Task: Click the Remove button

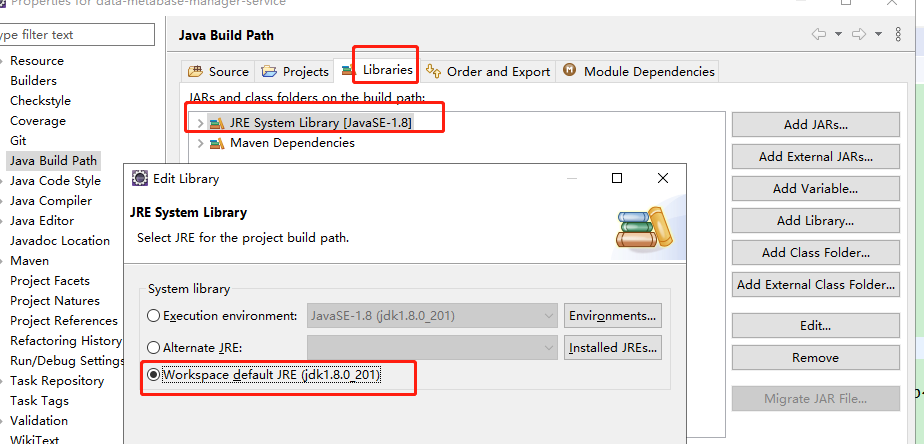Action: pyautogui.click(x=816, y=357)
